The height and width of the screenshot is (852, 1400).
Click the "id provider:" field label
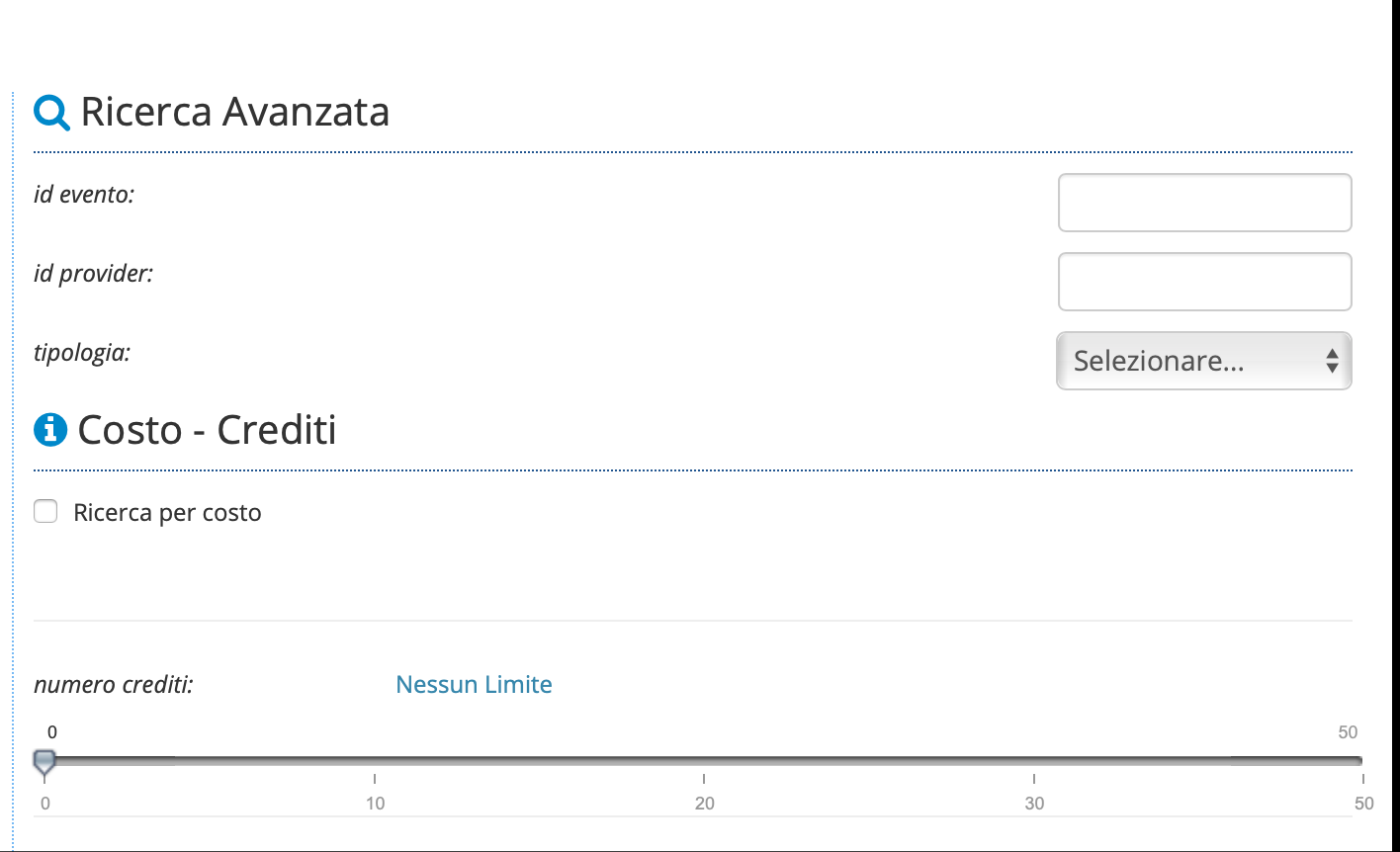[x=94, y=274]
